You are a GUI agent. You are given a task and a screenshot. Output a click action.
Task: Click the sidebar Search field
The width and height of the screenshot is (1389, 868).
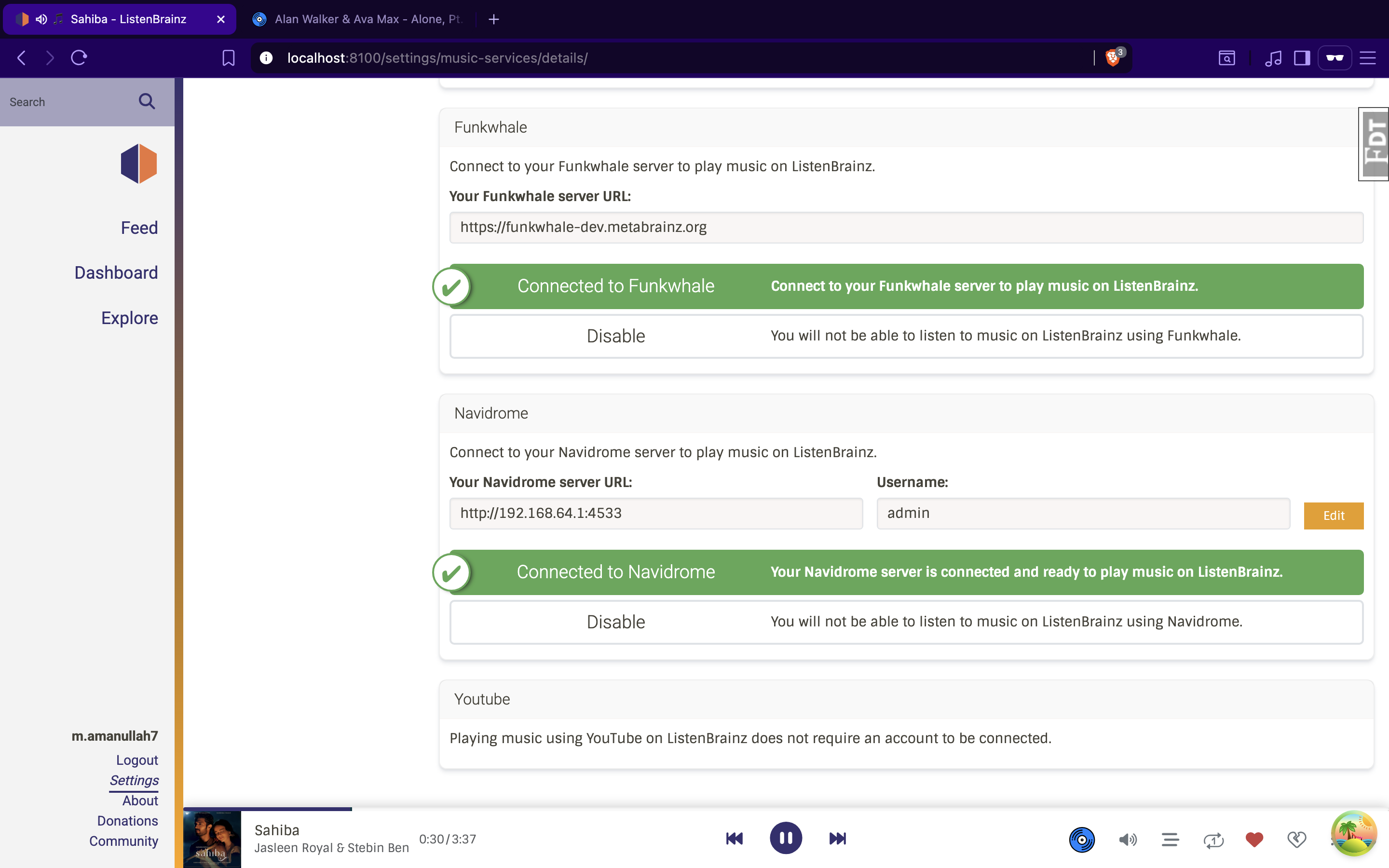(x=69, y=102)
